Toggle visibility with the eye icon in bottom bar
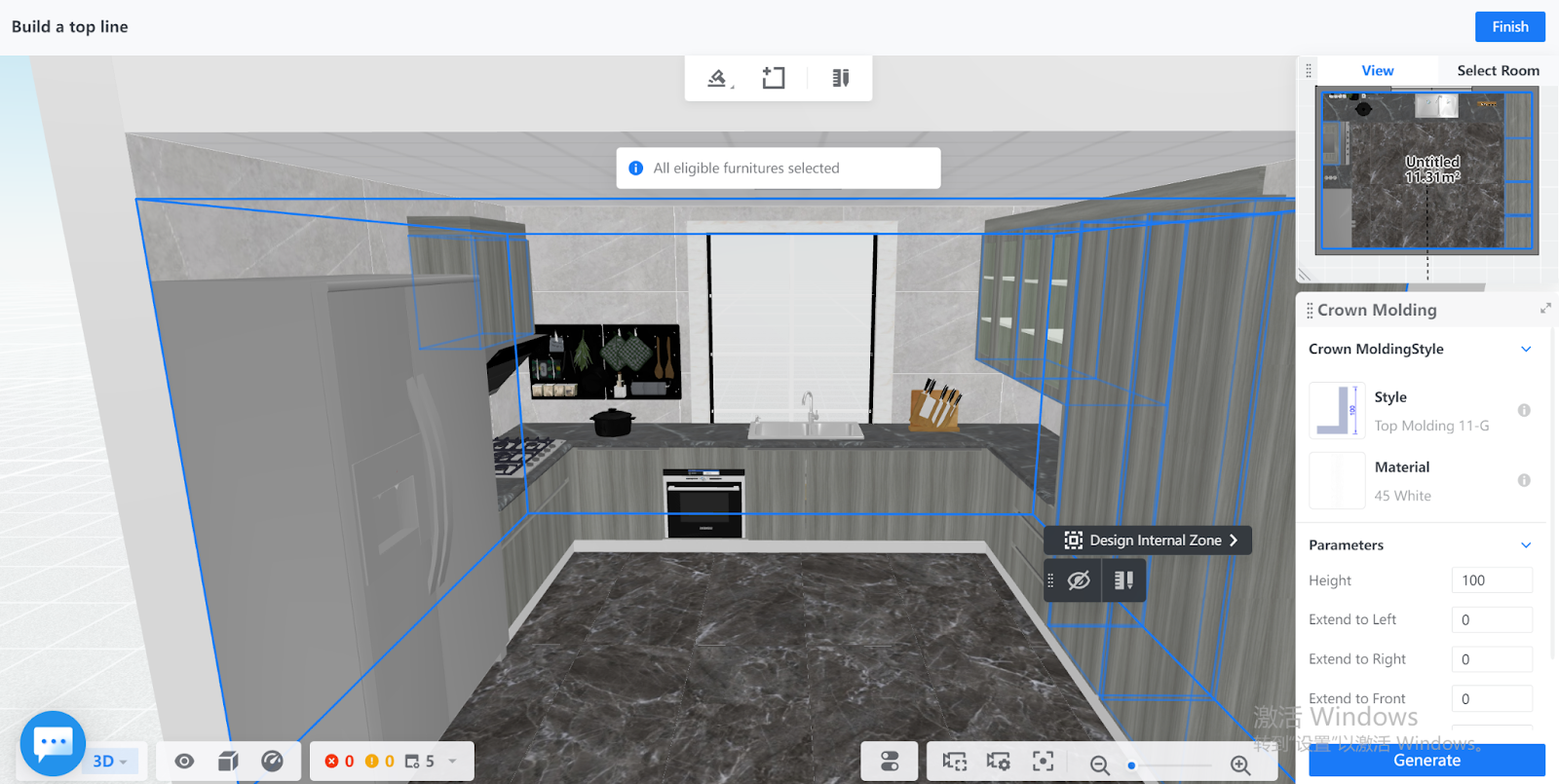The height and width of the screenshot is (784, 1559). [x=184, y=762]
